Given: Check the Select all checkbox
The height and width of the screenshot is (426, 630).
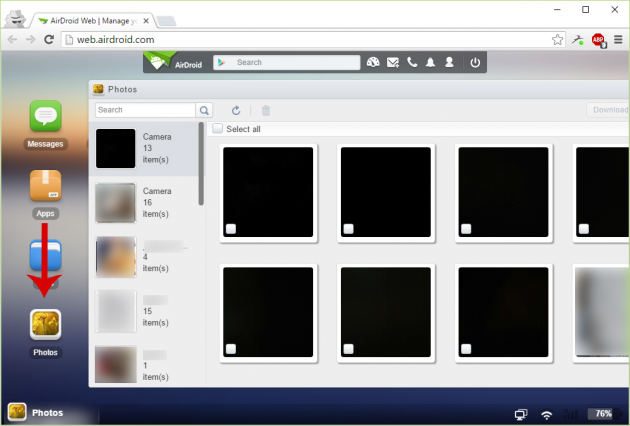Looking at the screenshot, I should [217, 129].
